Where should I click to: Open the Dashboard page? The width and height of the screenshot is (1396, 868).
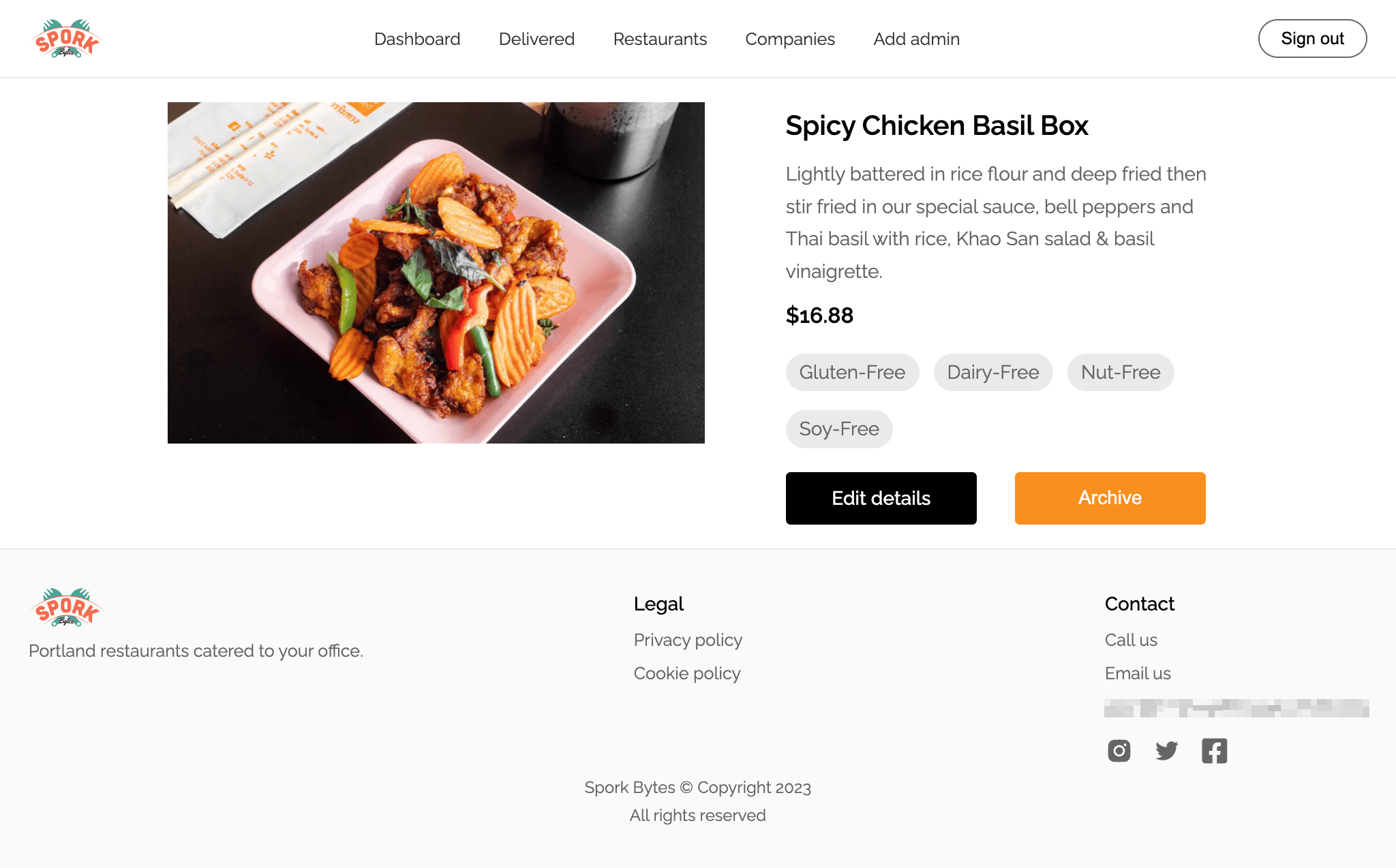[416, 39]
